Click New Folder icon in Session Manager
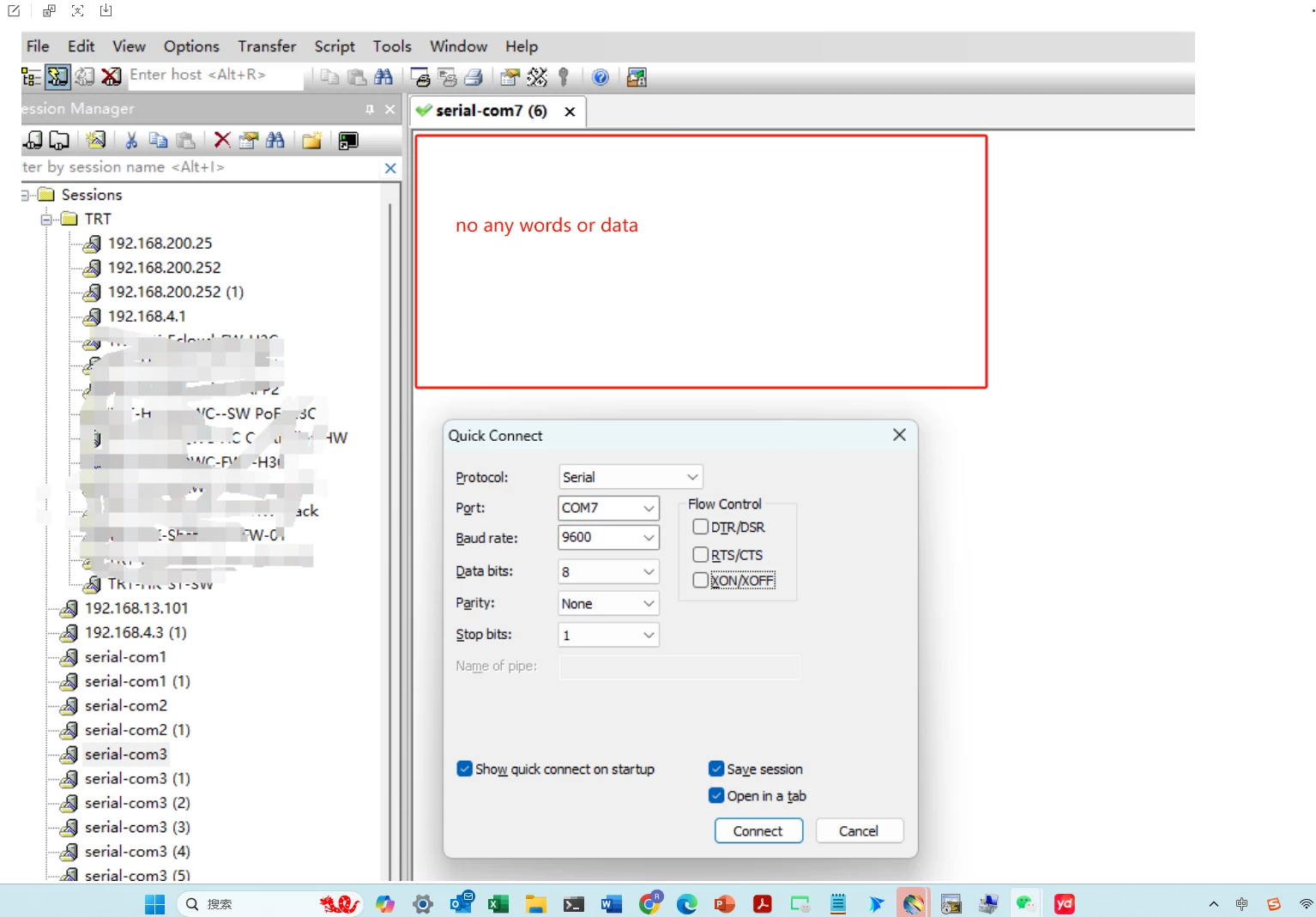This screenshot has height=917, width=1316. point(311,140)
